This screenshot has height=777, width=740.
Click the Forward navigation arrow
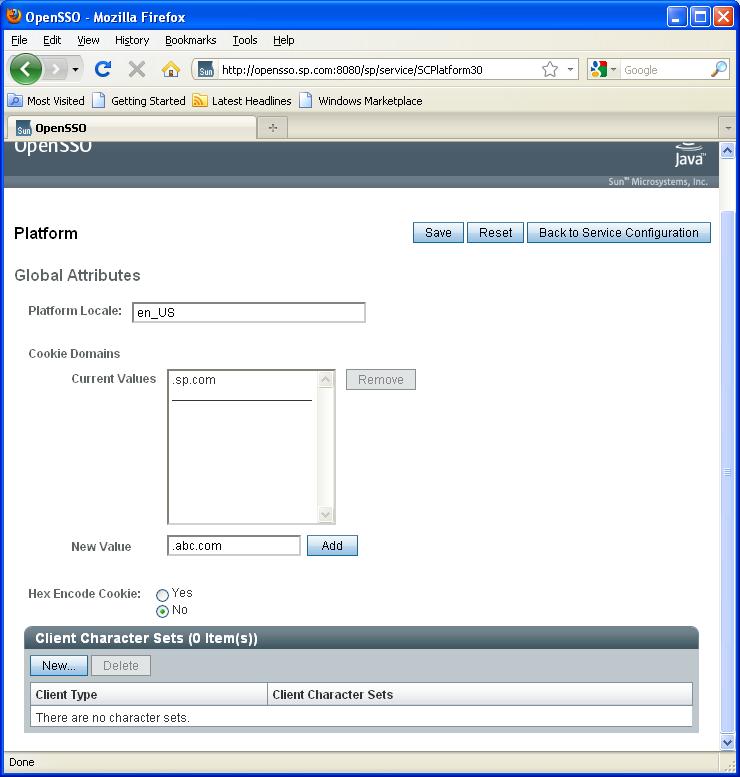[x=56, y=69]
